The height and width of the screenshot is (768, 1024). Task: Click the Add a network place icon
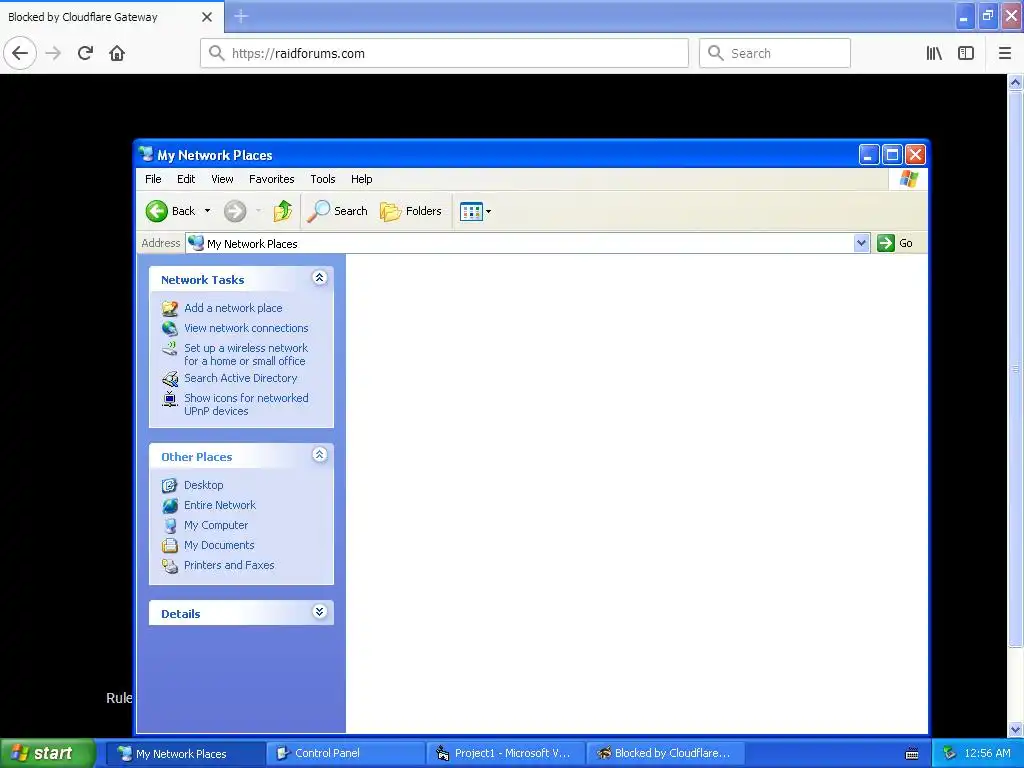pyautogui.click(x=170, y=308)
